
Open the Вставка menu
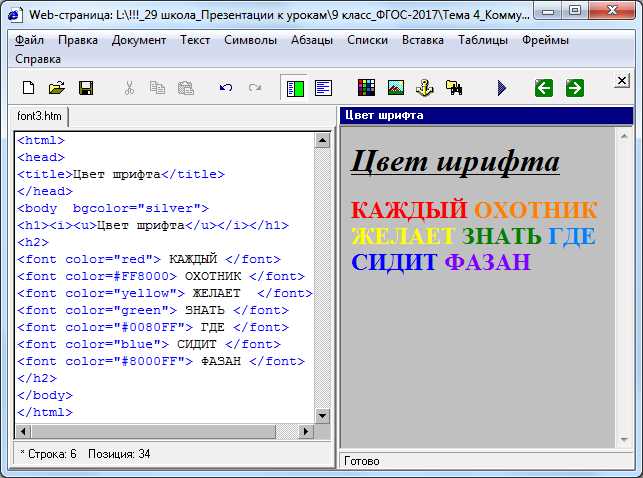pyautogui.click(x=422, y=40)
